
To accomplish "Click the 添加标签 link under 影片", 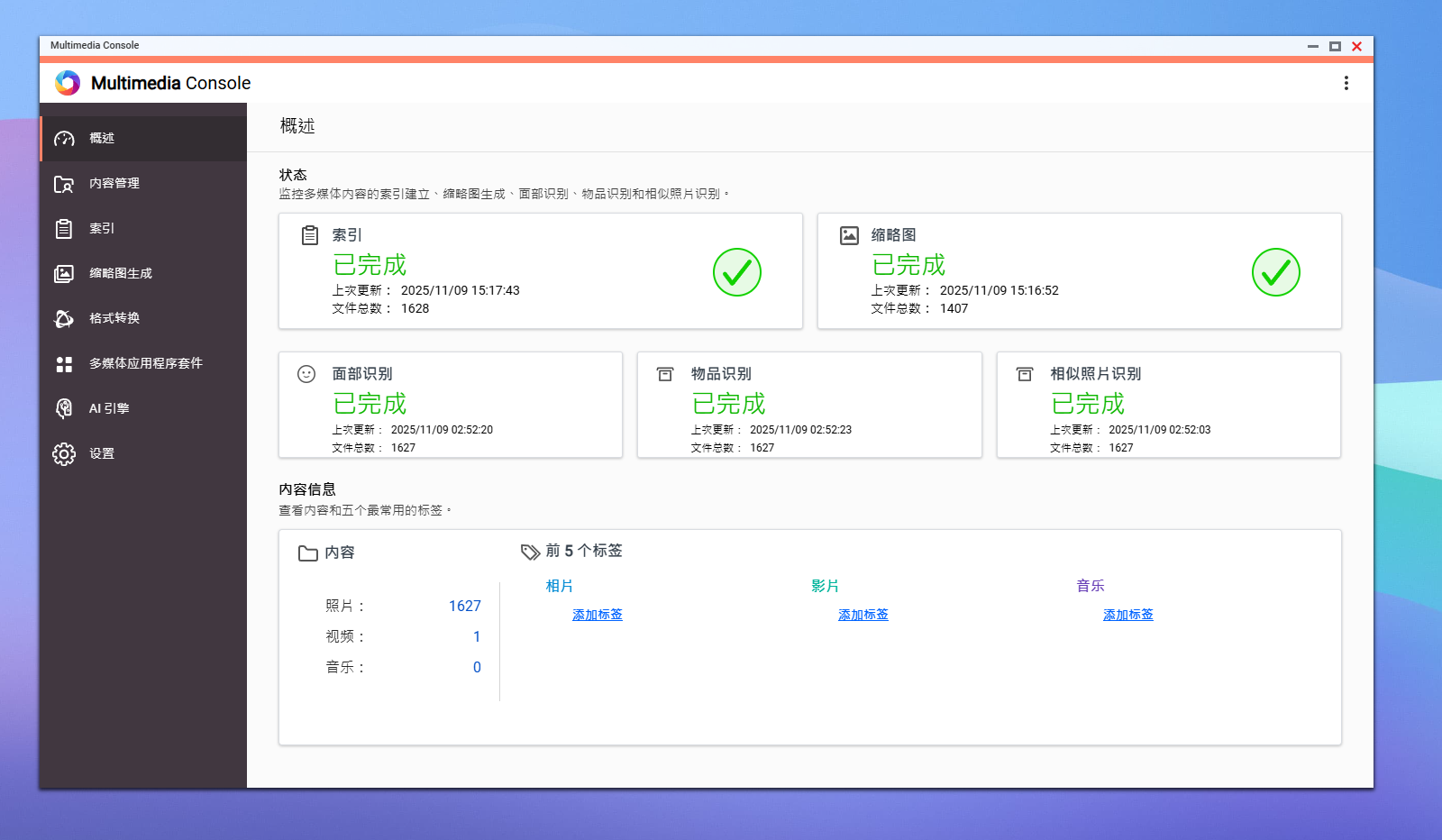I will tap(862, 615).
